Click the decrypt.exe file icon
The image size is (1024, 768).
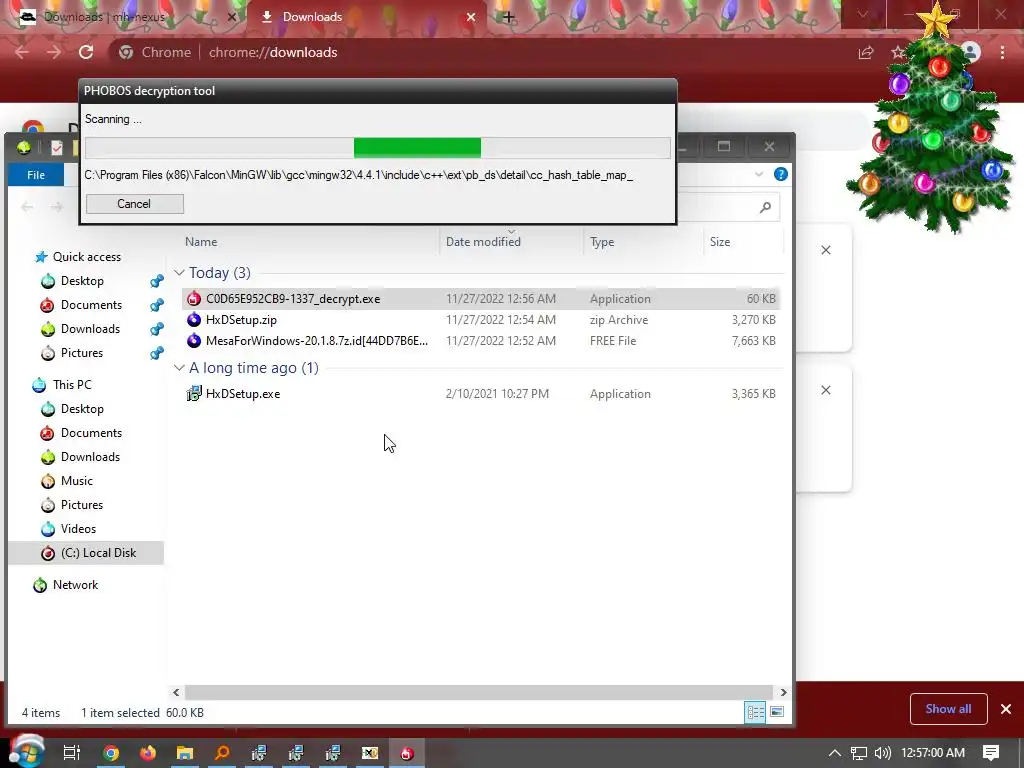(x=194, y=298)
